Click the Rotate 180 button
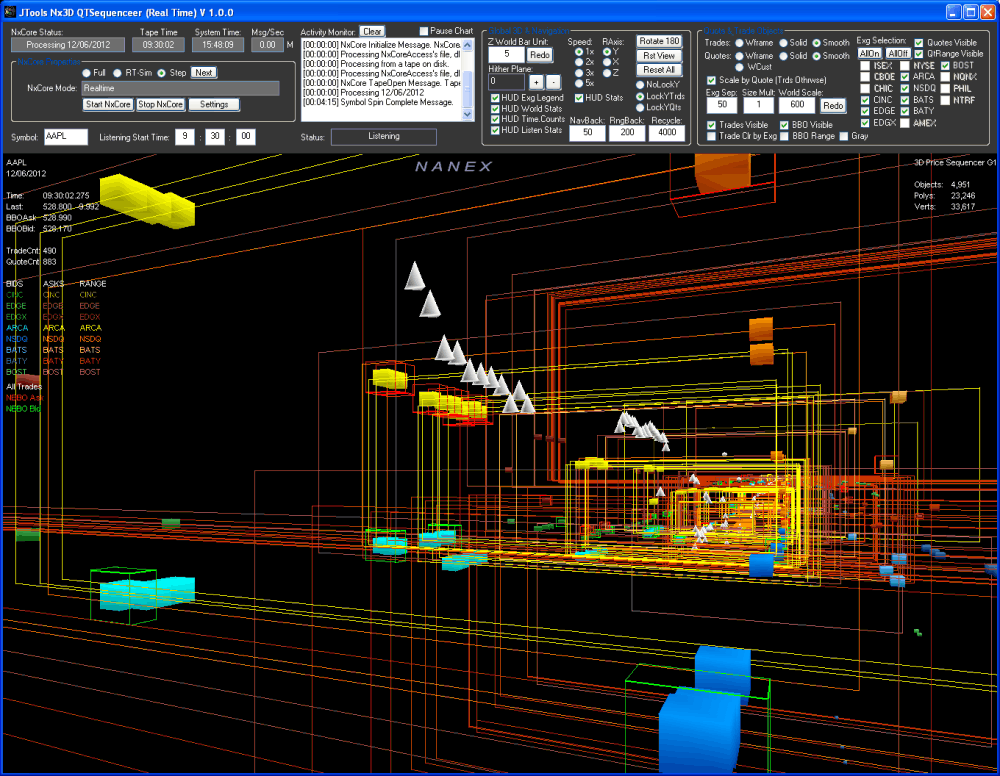1000x776 pixels. point(659,41)
